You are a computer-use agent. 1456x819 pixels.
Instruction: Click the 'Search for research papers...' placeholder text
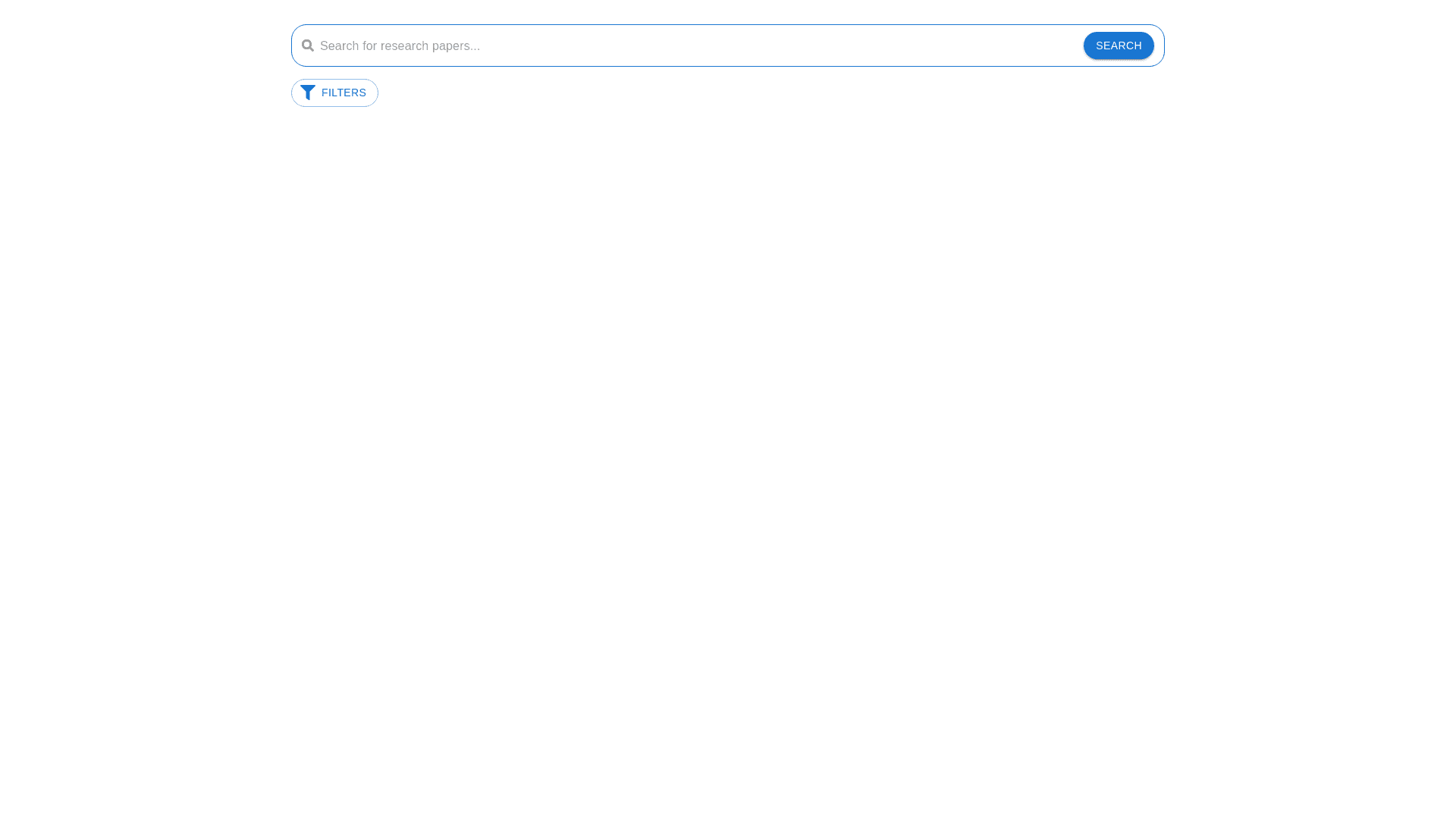(x=400, y=46)
